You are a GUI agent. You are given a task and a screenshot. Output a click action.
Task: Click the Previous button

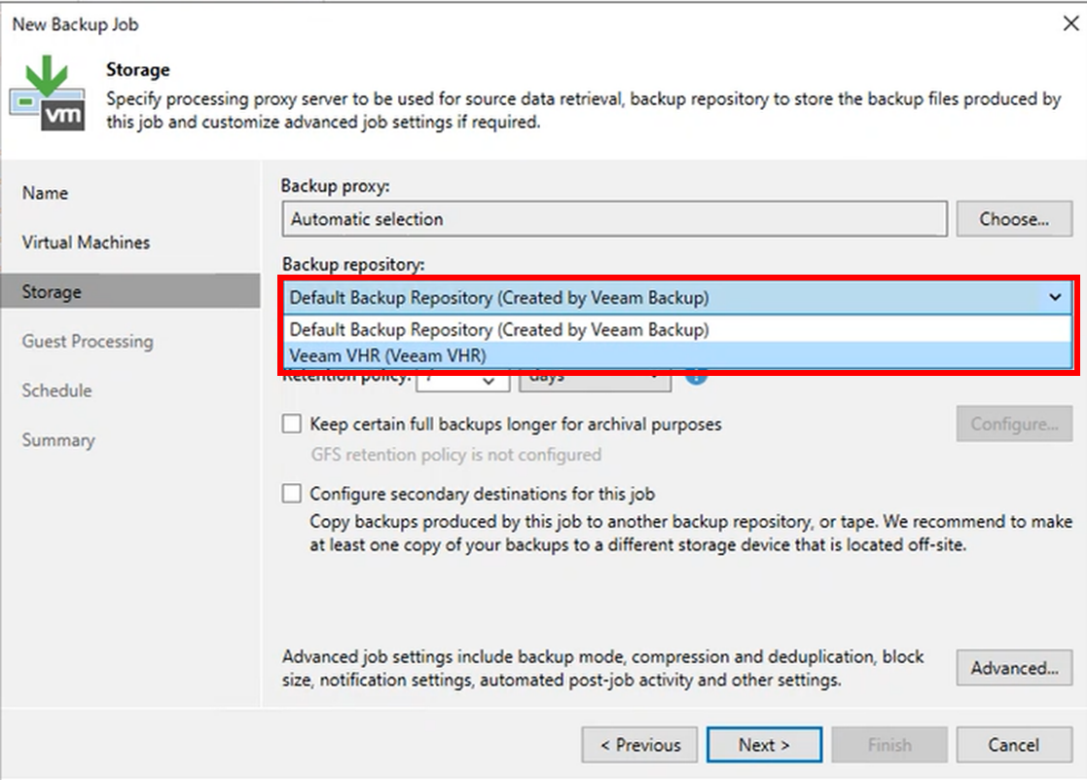tap(640, 745)
